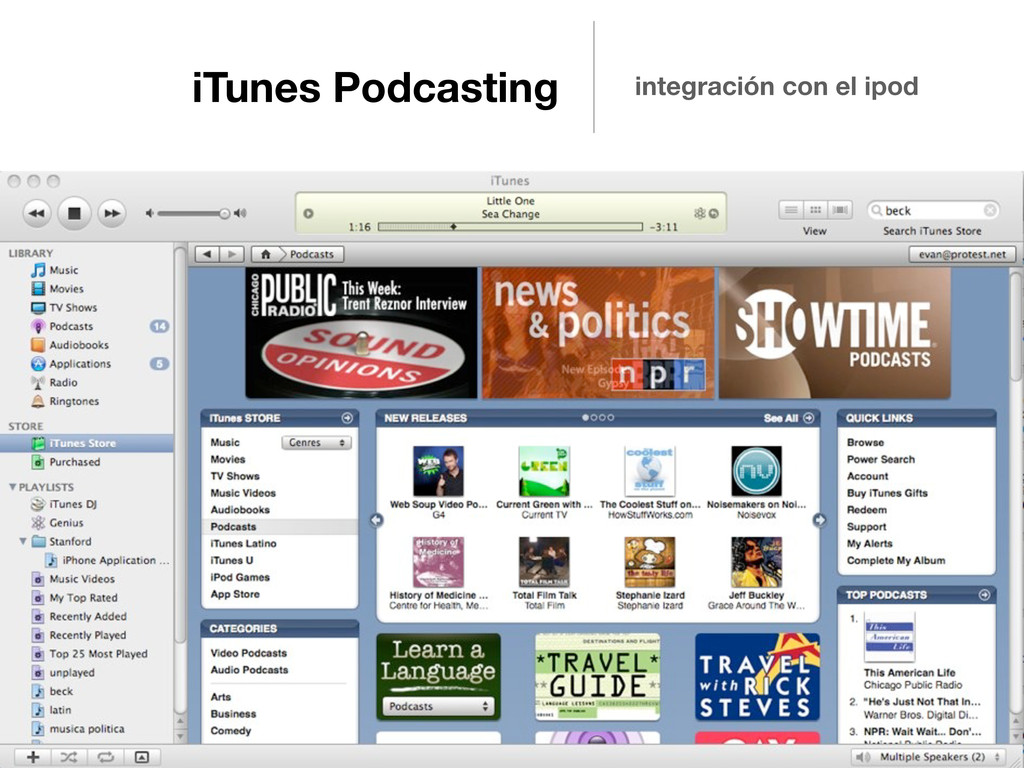Select iTunes Latino in store menu
The height and width of the screenshot is (768, 1024).
click(243, 543)
